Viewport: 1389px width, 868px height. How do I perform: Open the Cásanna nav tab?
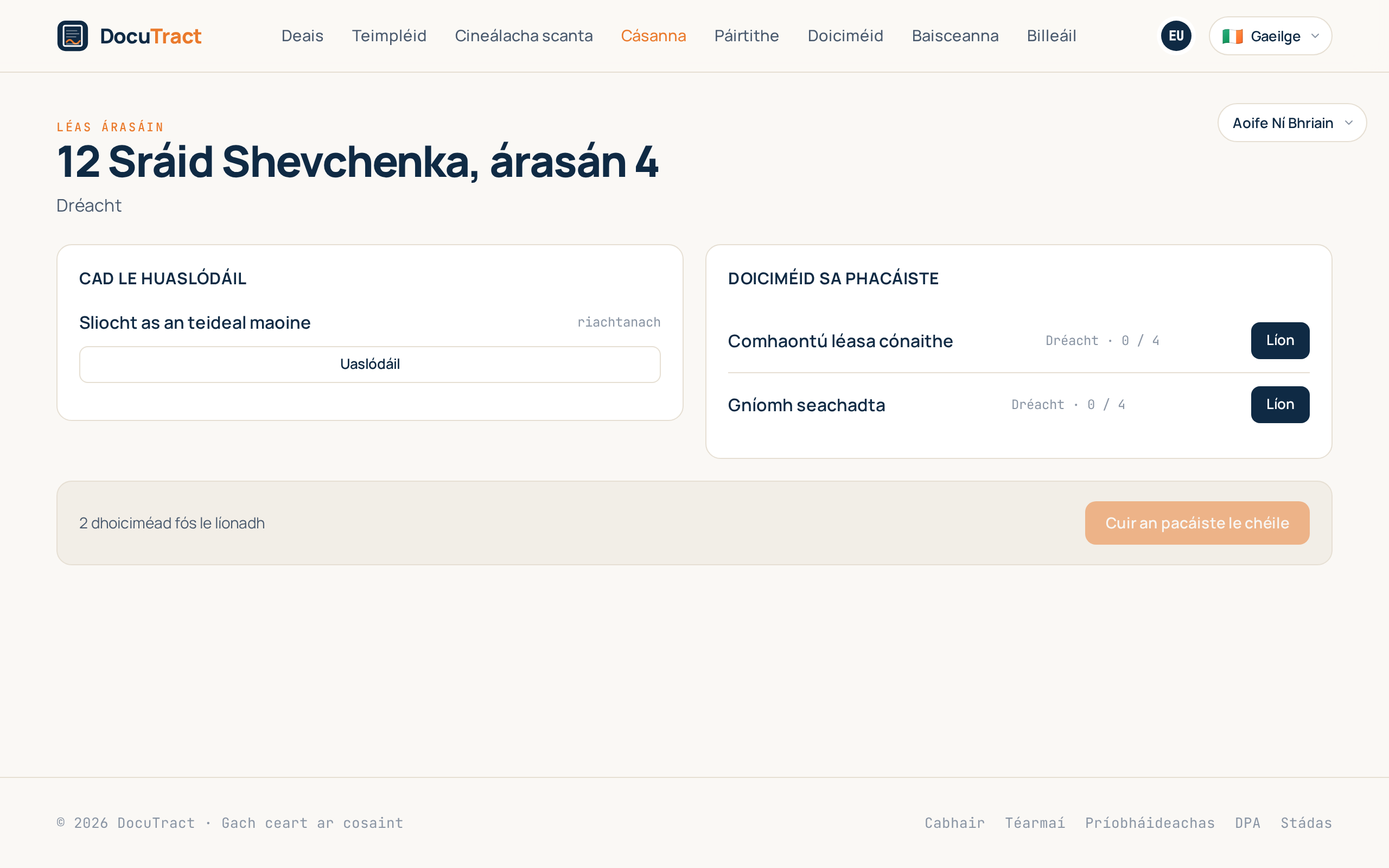pos(653,36)
